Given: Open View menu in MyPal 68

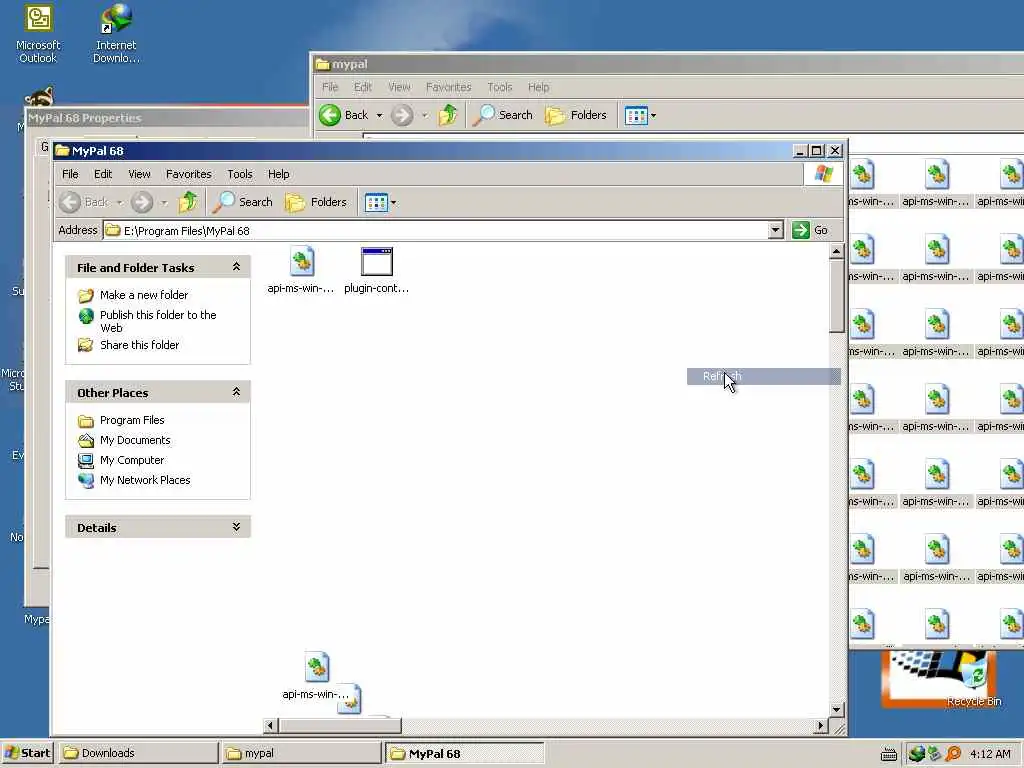Looking at the screenshot, I should point(139,174).
